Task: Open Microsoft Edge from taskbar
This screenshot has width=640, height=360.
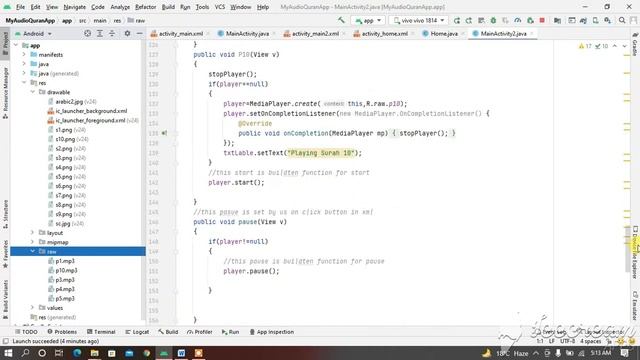Action: 77,353
